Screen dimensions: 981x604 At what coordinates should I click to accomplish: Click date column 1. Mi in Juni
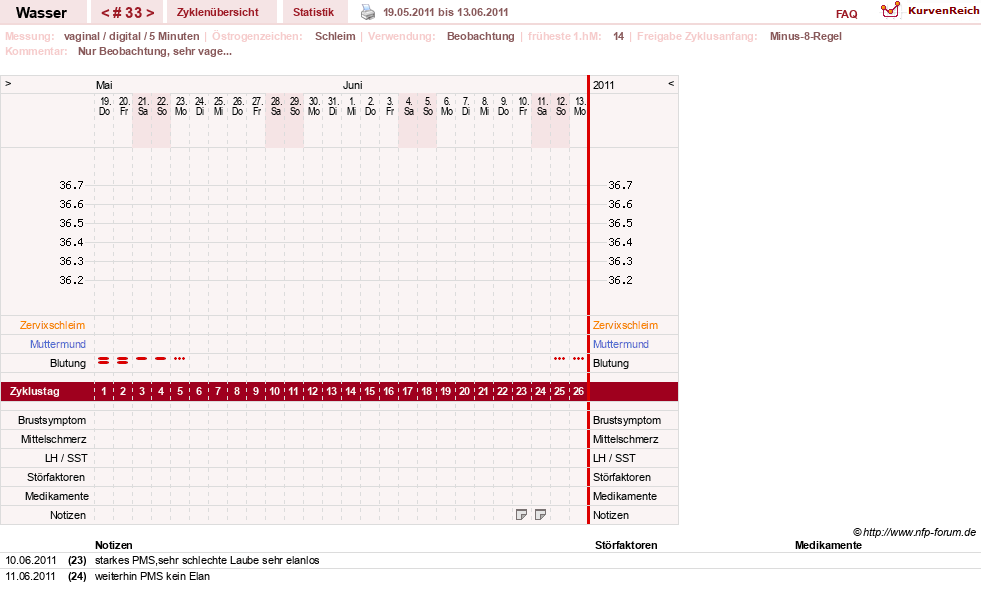[352, 106]
